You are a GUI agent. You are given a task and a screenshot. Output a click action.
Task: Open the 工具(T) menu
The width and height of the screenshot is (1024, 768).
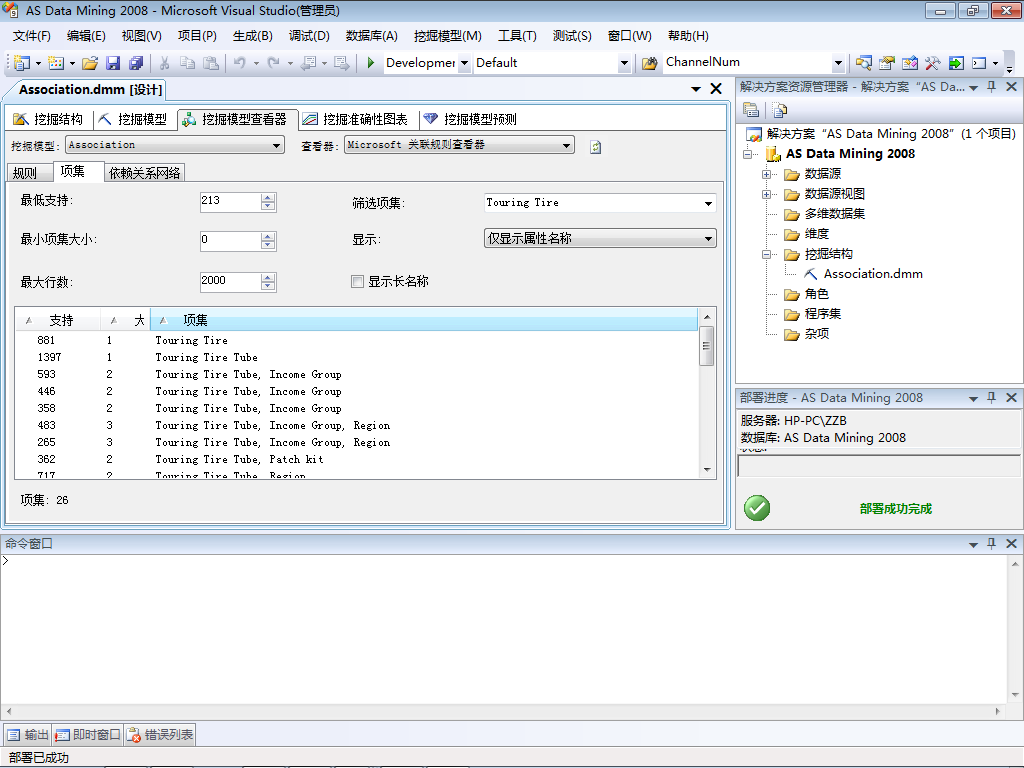[x=517, y=36]
